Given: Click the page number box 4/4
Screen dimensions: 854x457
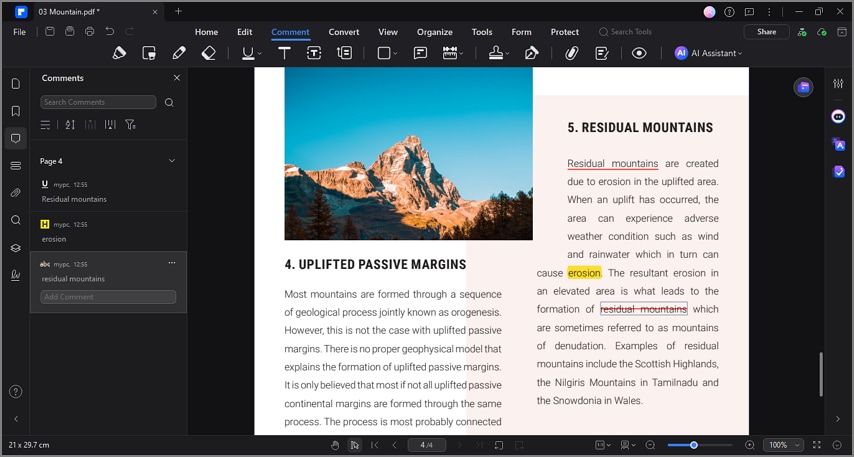Looking at the screenshot, I should point(426,445).
